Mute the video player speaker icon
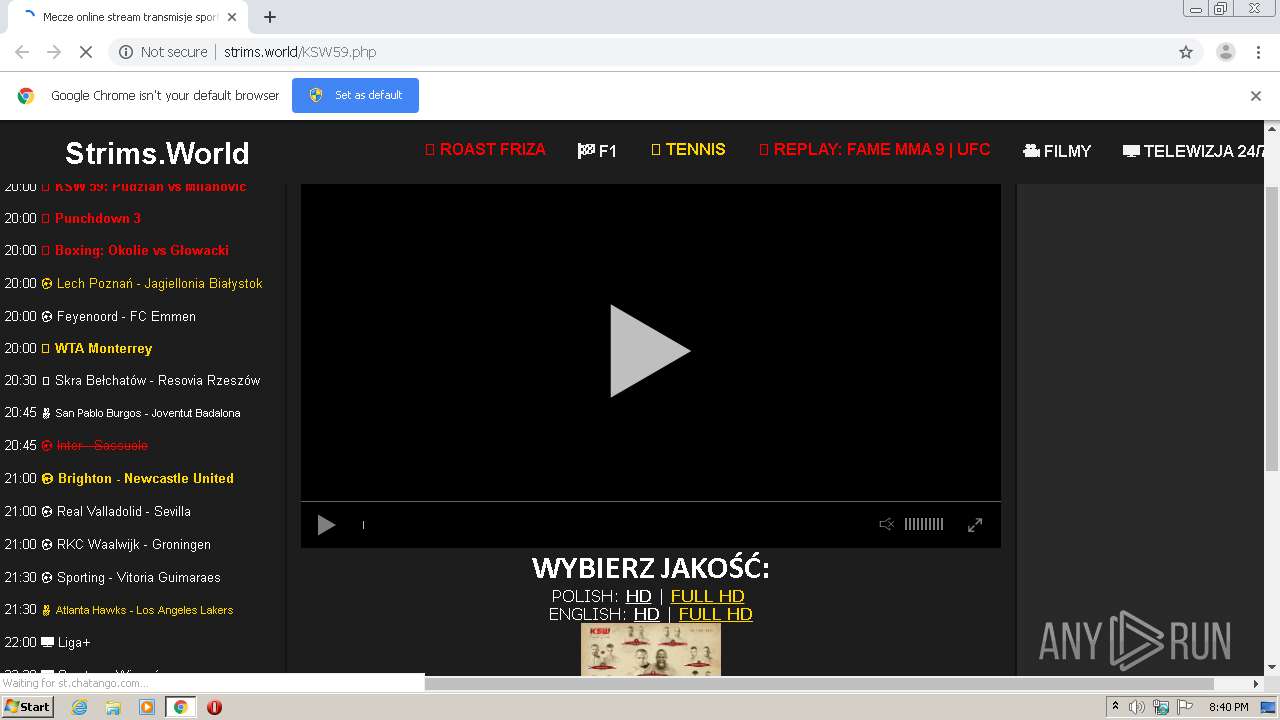This screenshot has width=1280, height=720. point(886,524)
